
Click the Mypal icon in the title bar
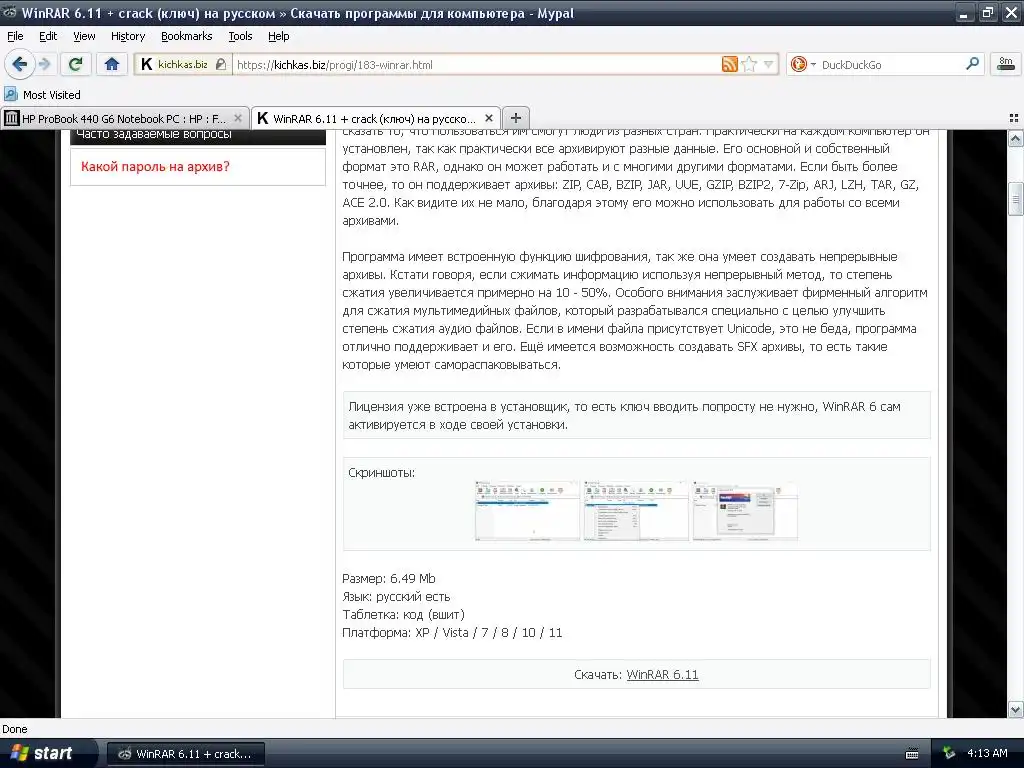click(10, 12)
